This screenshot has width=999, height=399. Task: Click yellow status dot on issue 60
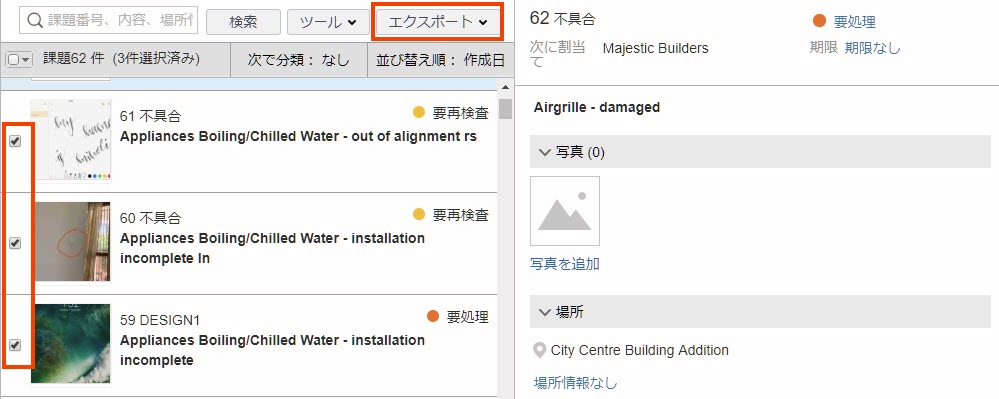coord(419,215)
